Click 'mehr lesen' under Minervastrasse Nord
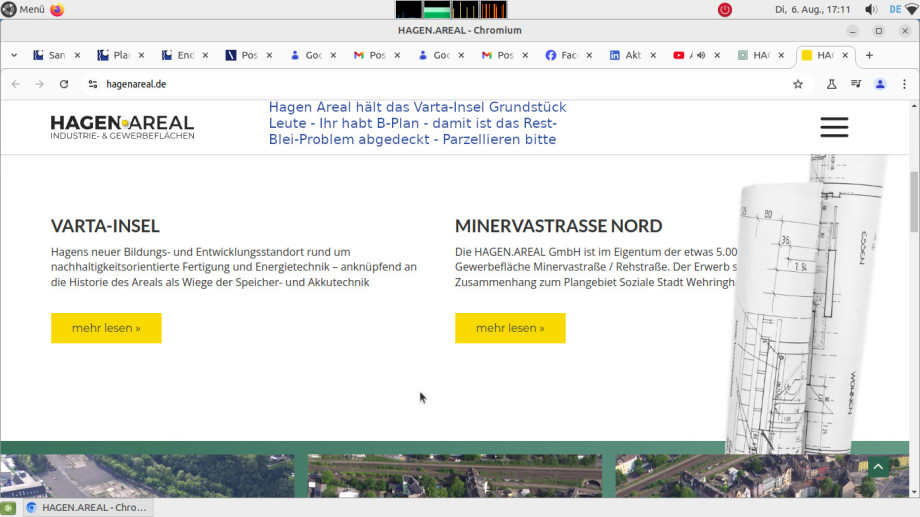 pos(510,328)
